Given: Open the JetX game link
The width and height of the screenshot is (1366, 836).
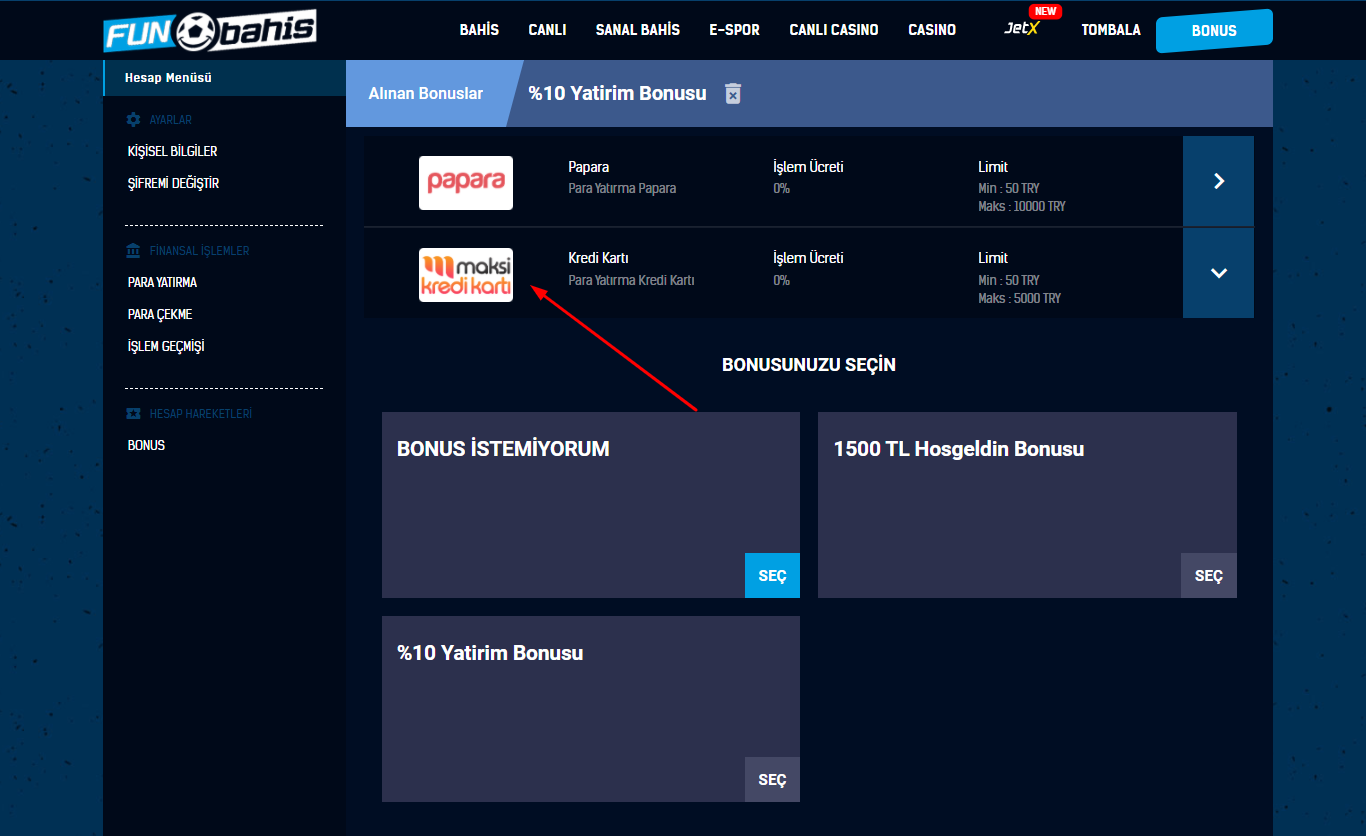Looking at the screenshot, I should 1022,30.
